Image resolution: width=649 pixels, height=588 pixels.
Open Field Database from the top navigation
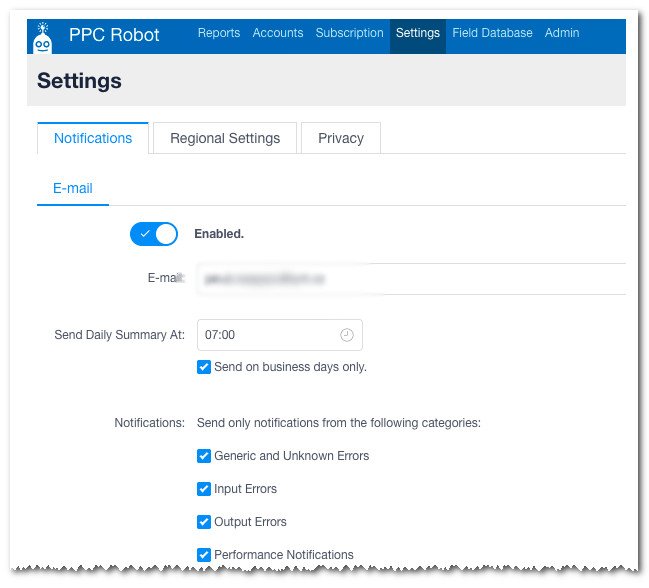[x=492, y=33]
